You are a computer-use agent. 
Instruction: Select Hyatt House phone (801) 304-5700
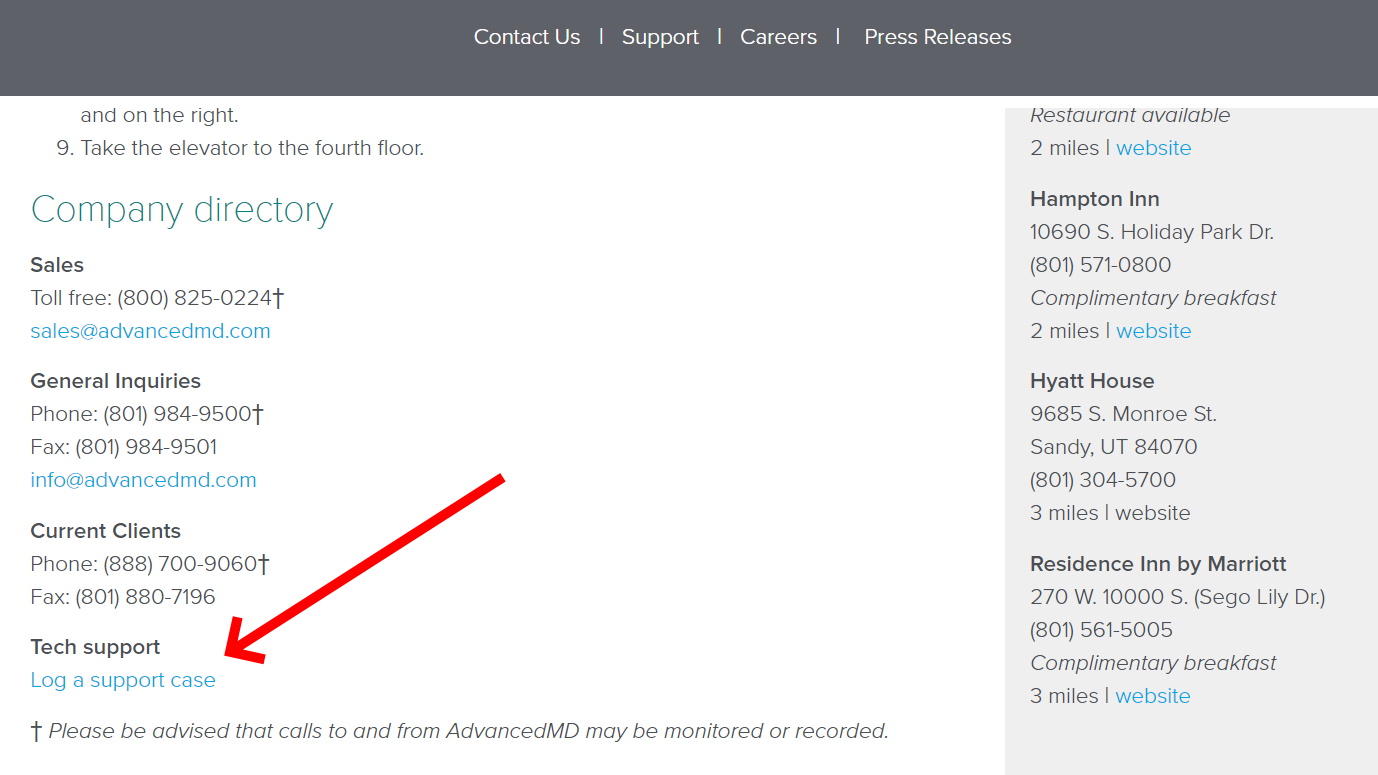tap(1103, 480)
